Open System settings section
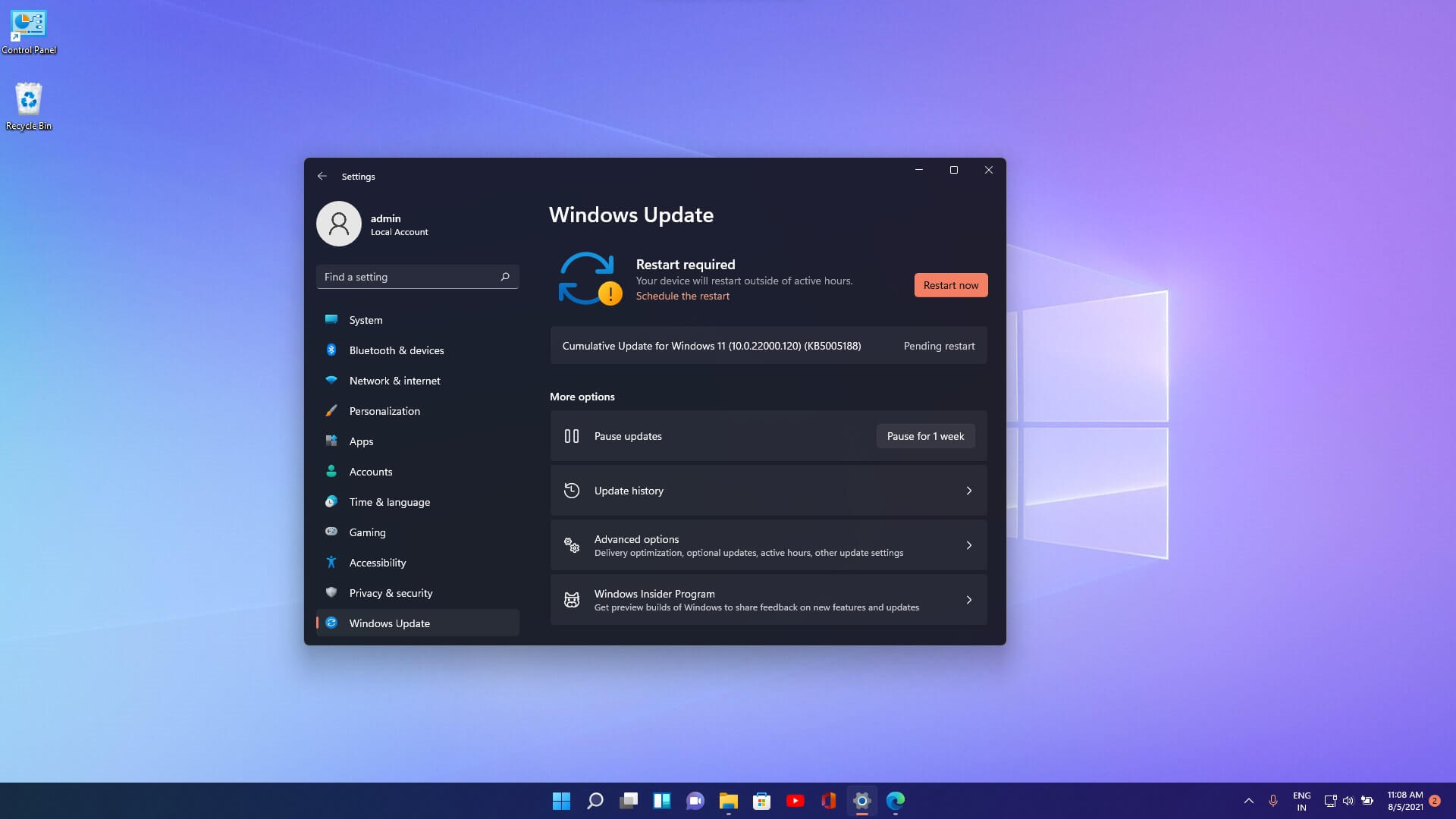The image size is (1456, 819). pyautogui.click(x=365, y=319)
